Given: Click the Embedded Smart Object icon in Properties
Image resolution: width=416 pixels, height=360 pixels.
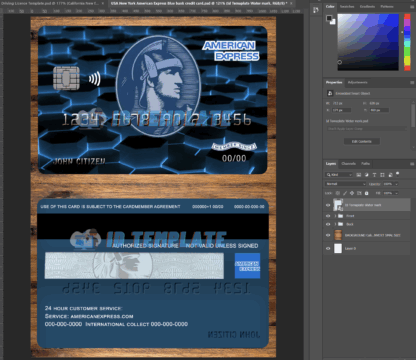Looking at the screenshot, I should [330, 93].
